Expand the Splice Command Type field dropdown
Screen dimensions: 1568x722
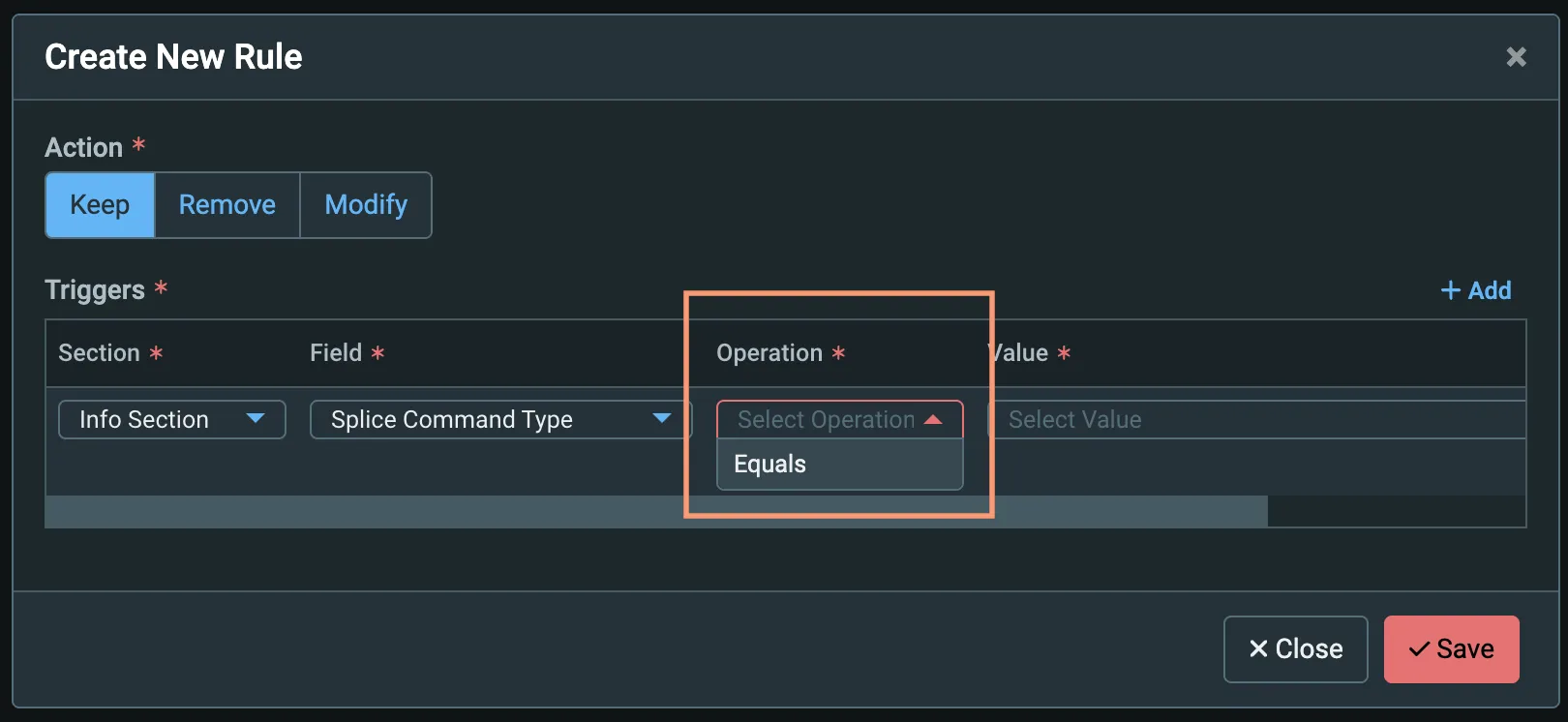coord(500,419)
